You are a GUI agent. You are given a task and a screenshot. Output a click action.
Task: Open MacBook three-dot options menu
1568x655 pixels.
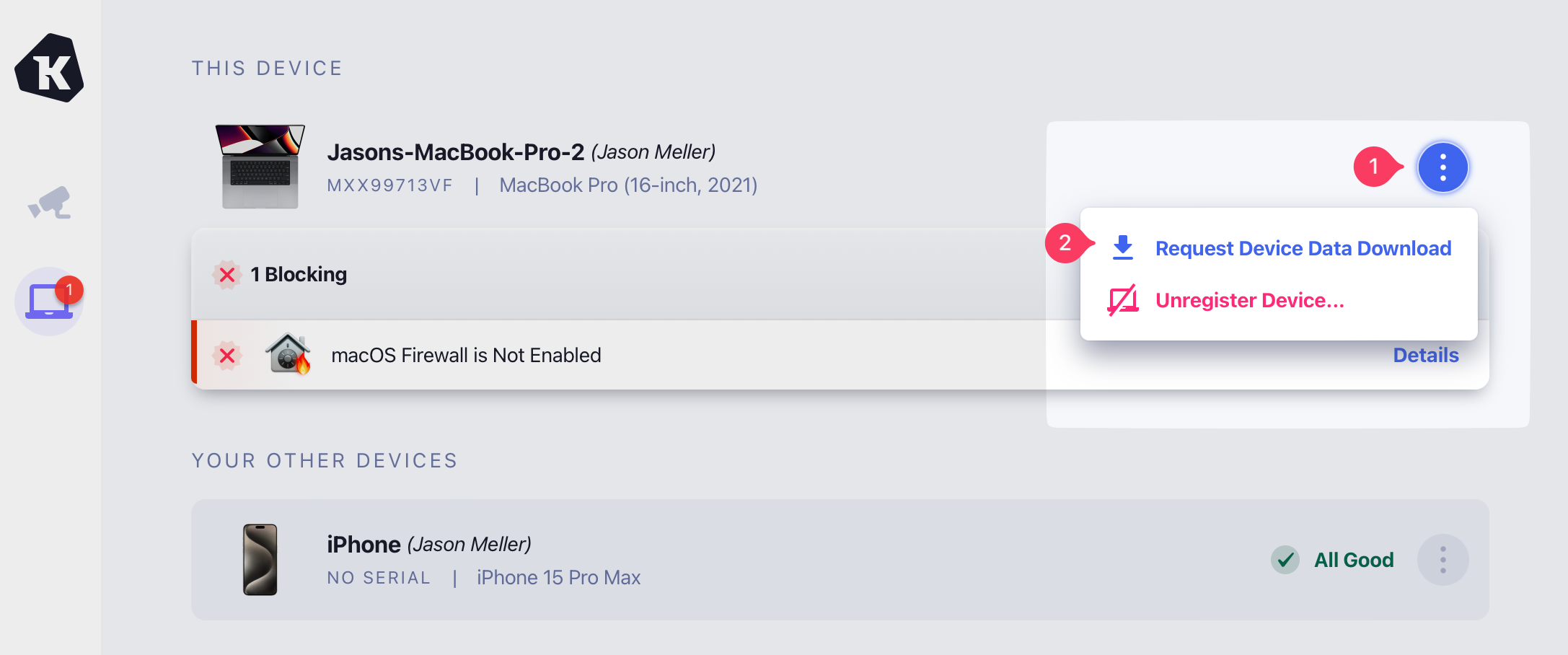[1443, 167]
